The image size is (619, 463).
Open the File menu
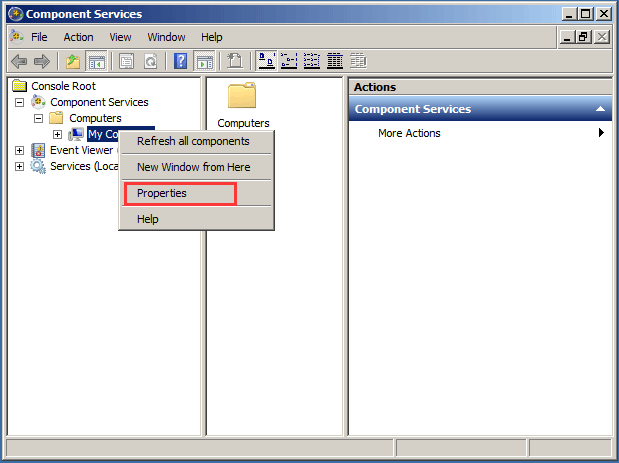pyautogui.click(x=39, y=37)
